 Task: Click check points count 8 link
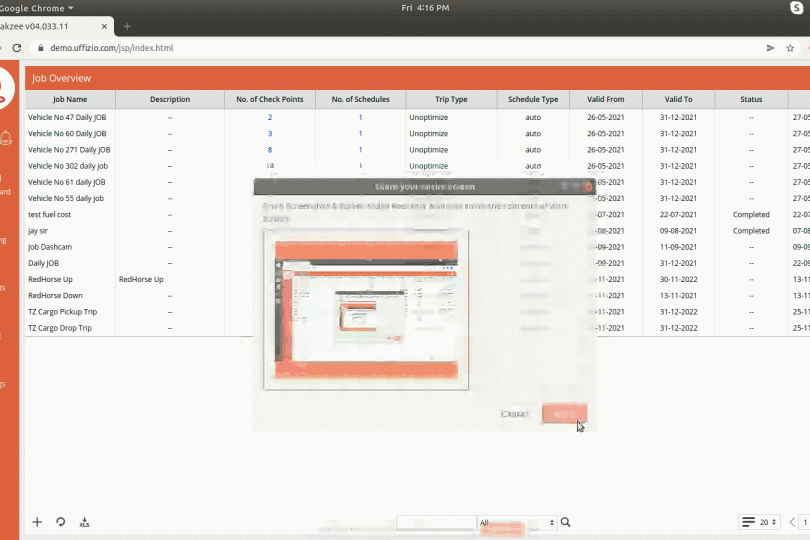coord(270,150)
